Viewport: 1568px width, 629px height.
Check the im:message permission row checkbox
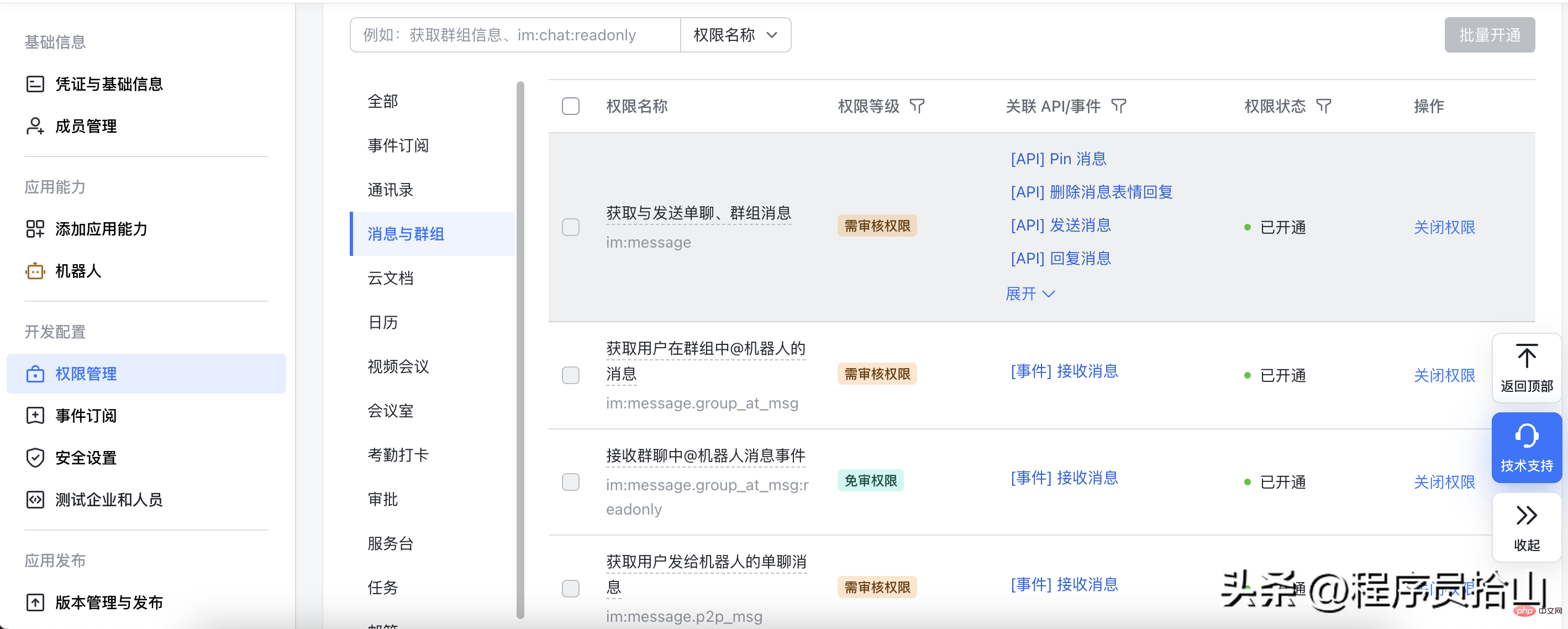point(570,227)
